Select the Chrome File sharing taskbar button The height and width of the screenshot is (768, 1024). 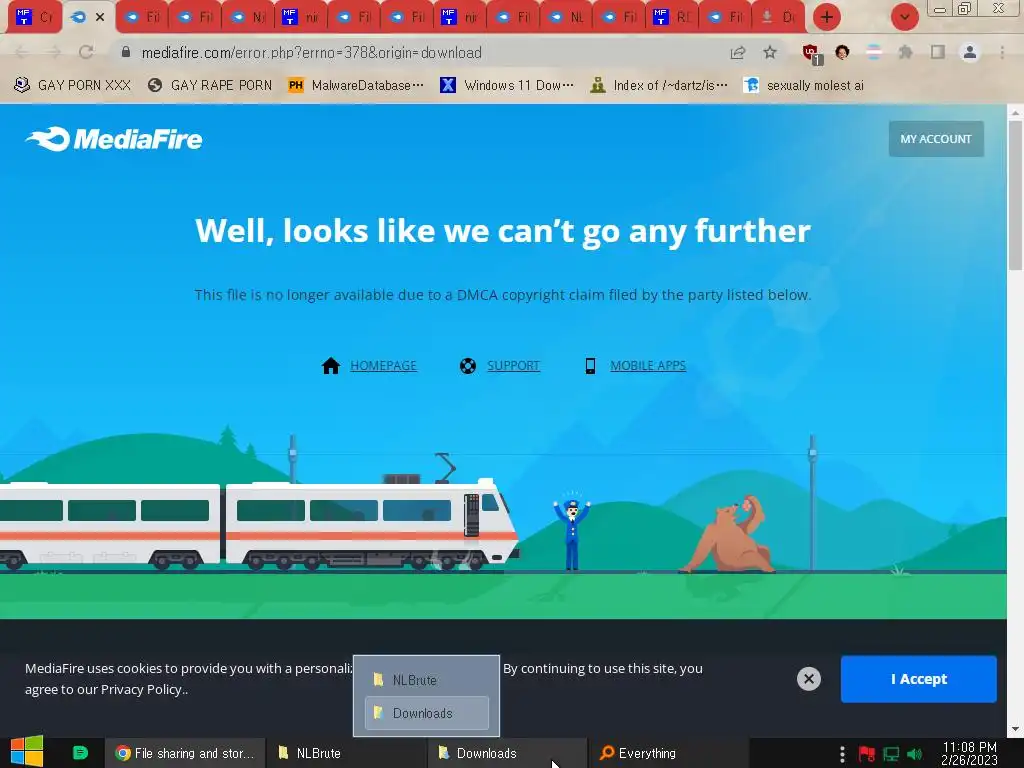click(185, 753)
